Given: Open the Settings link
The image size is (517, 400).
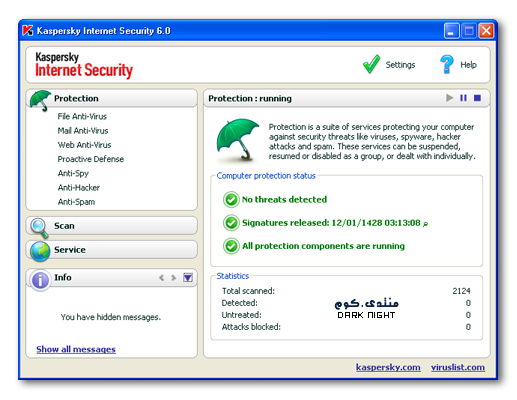Looking at the screenshot, I should tap(400, 65).
